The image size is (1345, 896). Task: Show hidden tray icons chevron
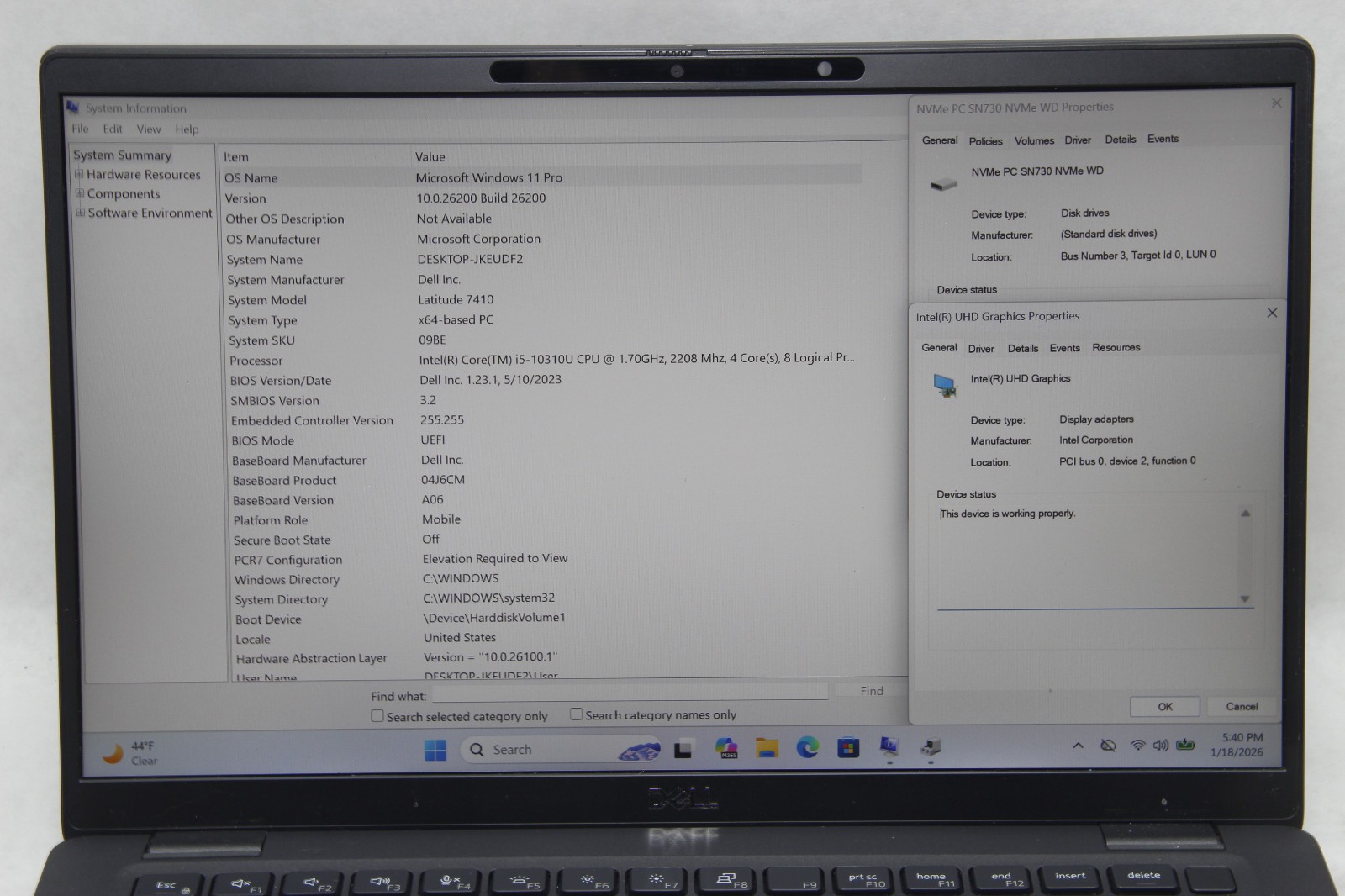tap(1078, 746)
